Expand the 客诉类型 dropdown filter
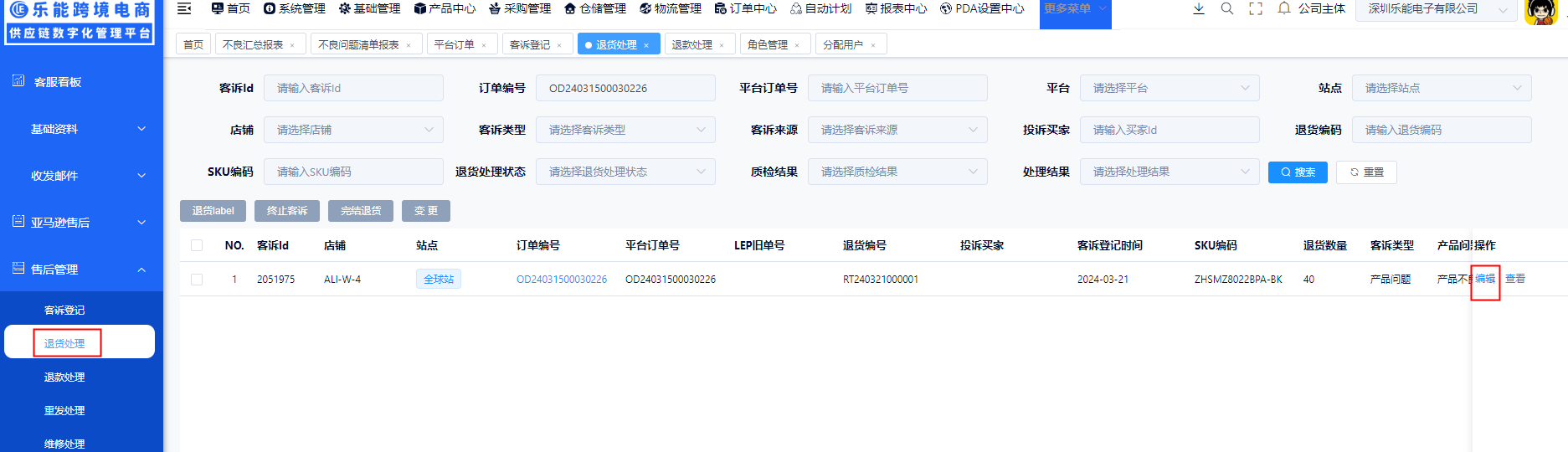1568x452 pixels. [625, 130]
